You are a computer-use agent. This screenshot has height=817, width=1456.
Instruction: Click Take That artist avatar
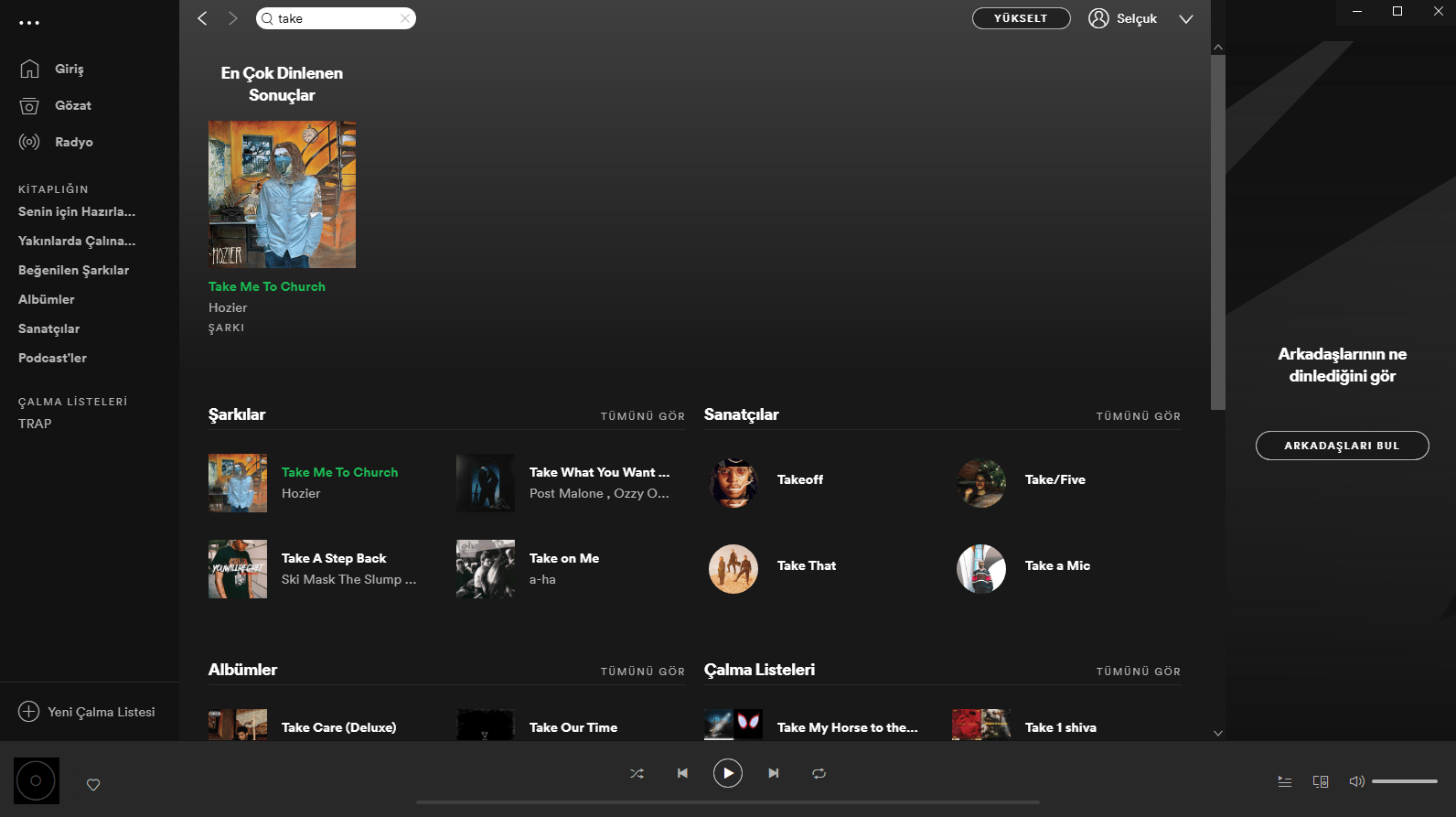click(733, 569)
